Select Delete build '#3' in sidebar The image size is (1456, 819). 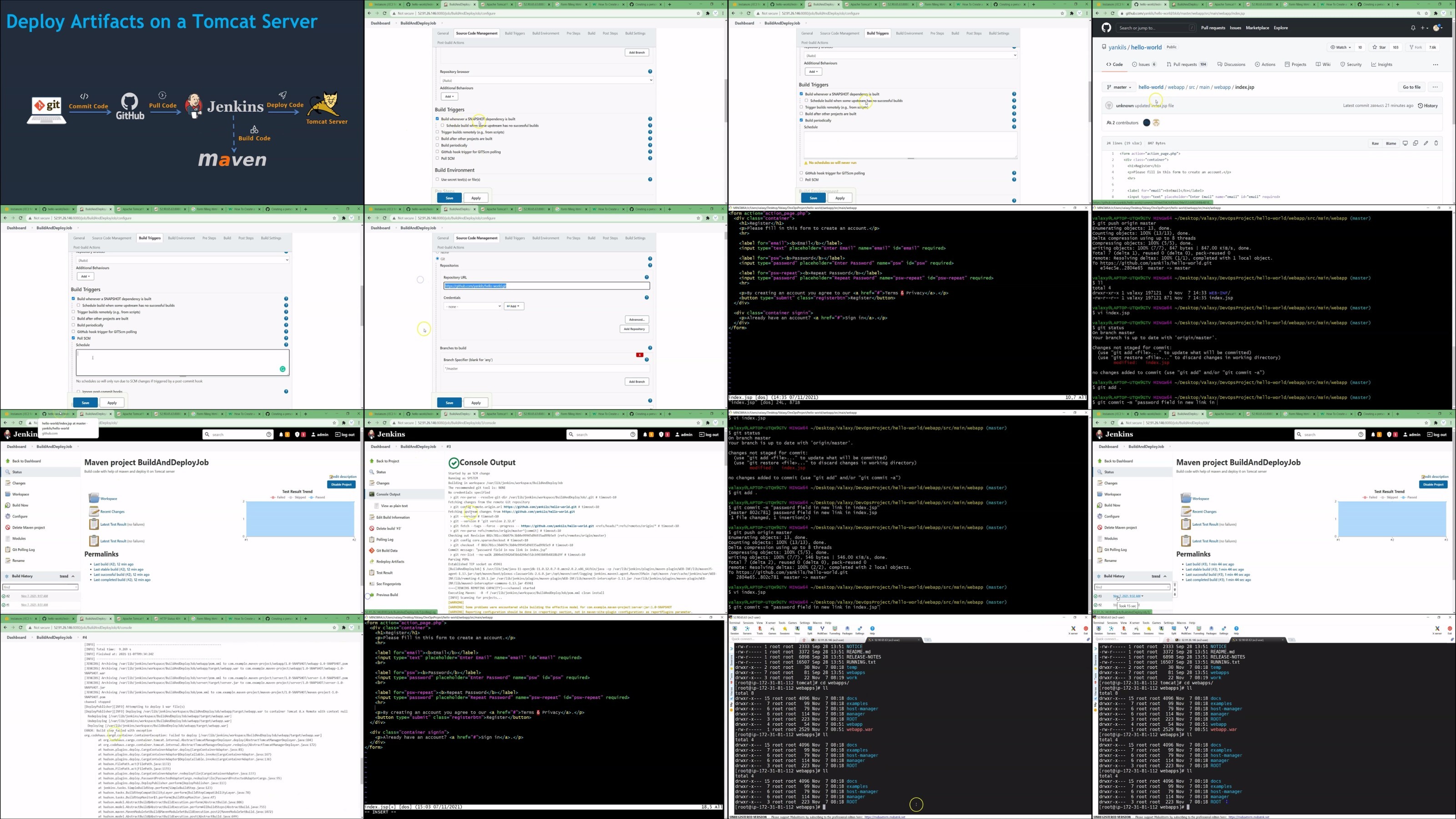point(388,528)
